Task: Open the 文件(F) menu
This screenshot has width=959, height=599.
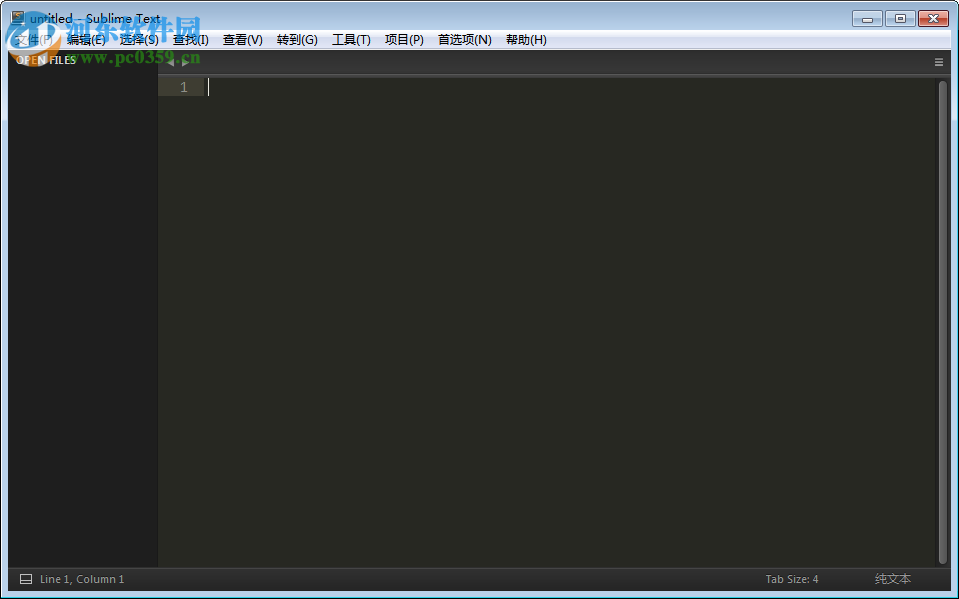Action: tap(32, 40)
